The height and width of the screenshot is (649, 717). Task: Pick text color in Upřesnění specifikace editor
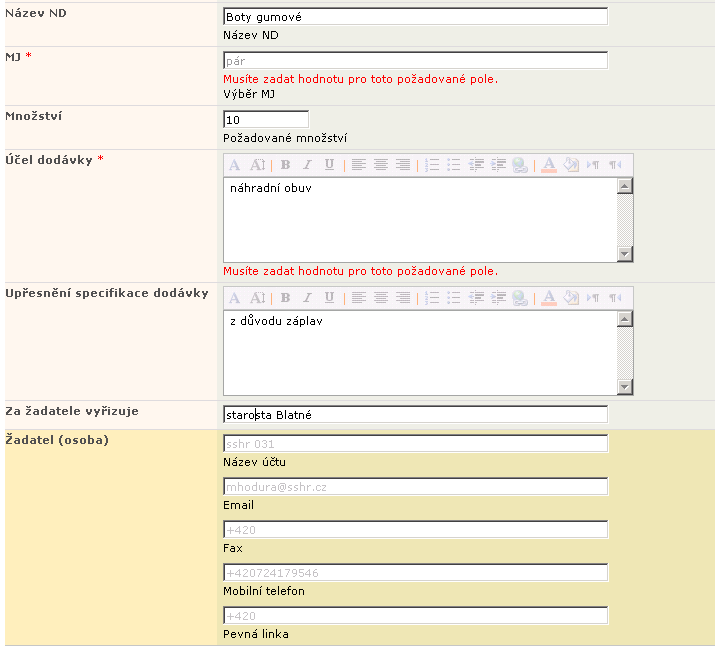click(549, 298)
